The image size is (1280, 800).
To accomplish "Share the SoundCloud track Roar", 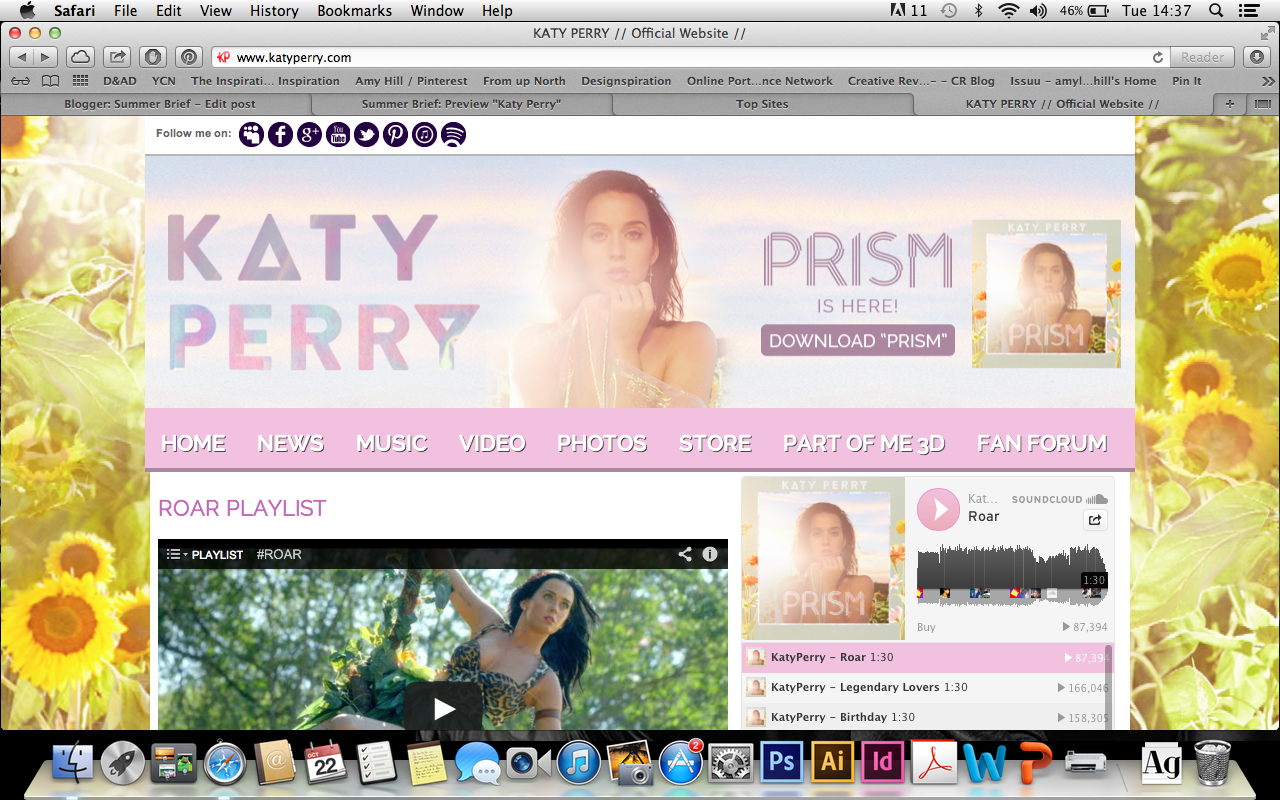I will pyautogui.click(x=1095, y=520).
